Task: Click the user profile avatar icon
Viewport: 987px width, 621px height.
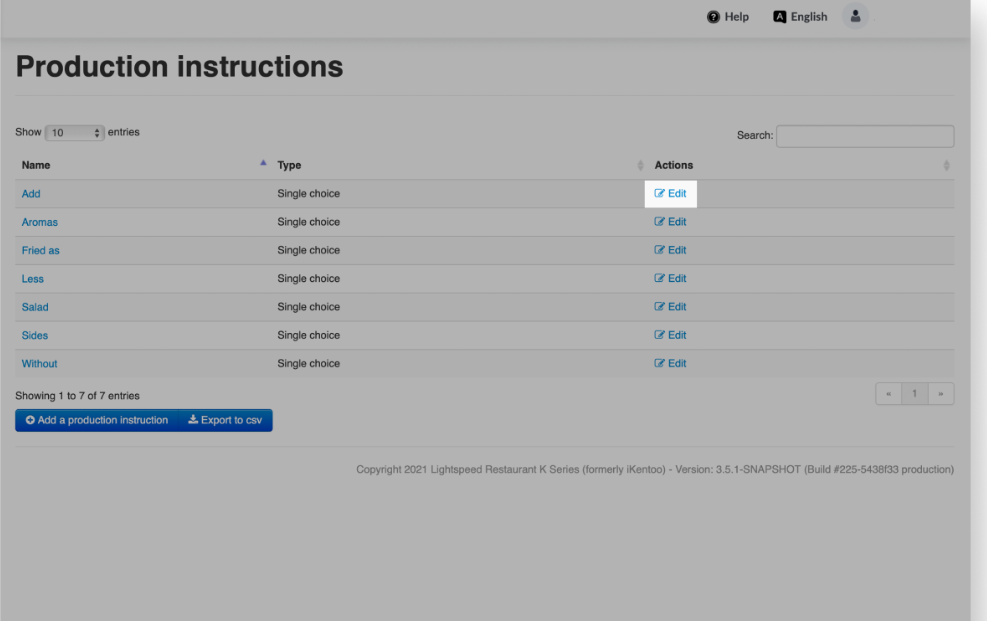Action: (855, 16)
